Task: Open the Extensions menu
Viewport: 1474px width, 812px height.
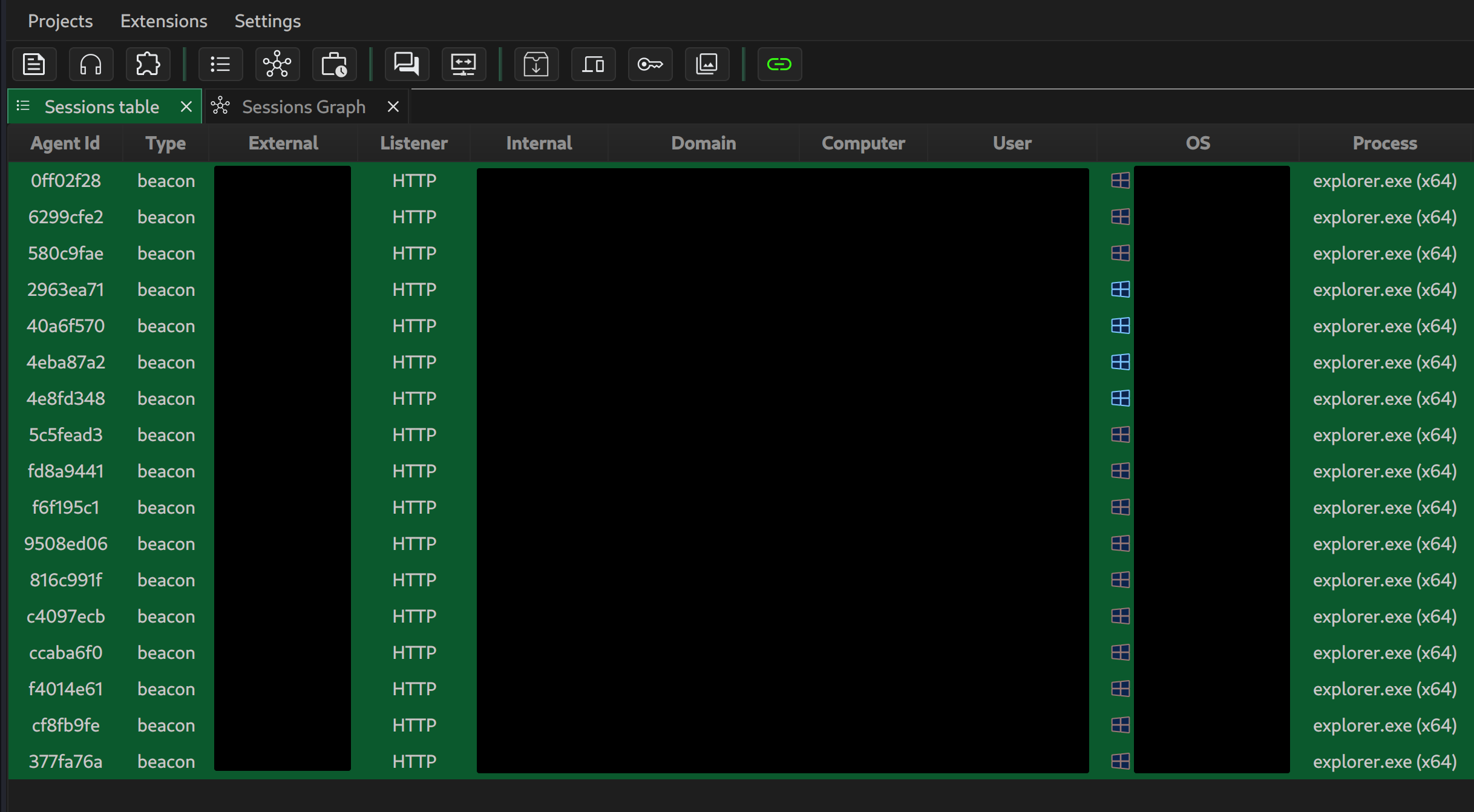Action: pos(163,21)
